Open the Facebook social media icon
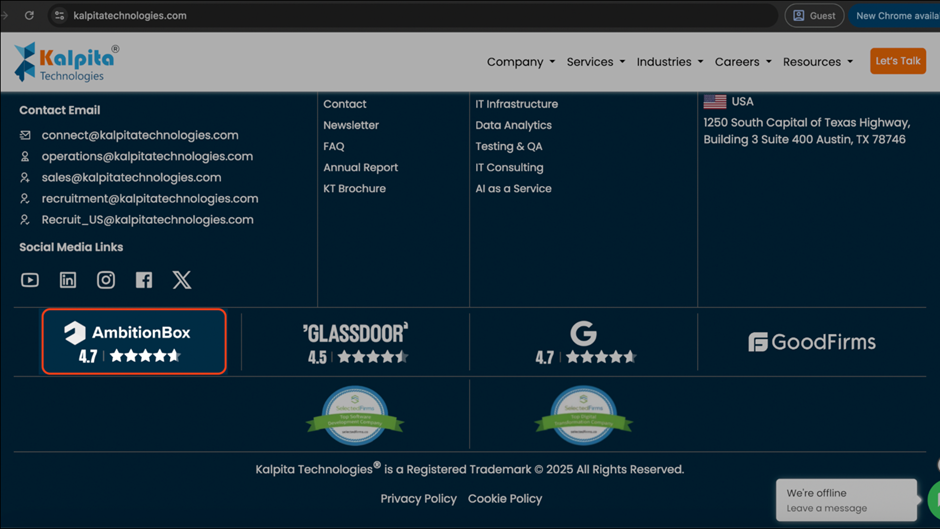The height and width of the screenshot is (529, 940). tap(144, 280)
